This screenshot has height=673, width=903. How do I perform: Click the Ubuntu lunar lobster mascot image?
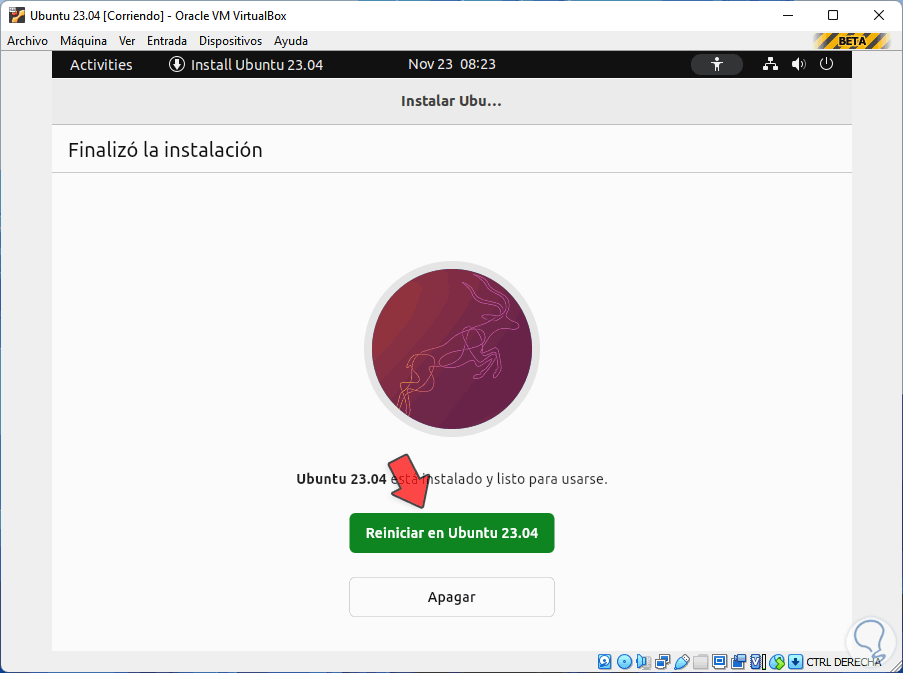coord(452,348)
